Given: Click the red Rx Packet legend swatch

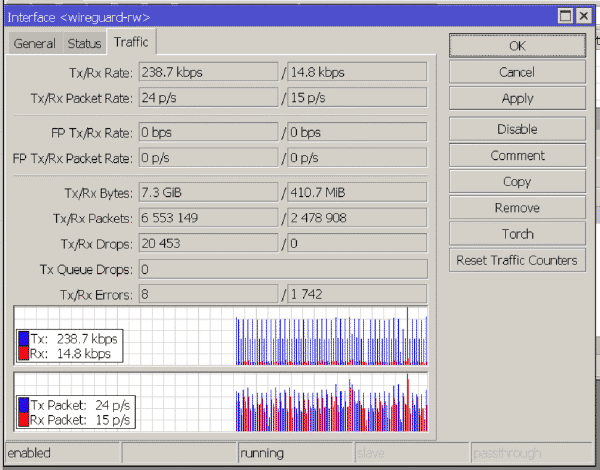Looking at the screenshot, I should (24, 419).
